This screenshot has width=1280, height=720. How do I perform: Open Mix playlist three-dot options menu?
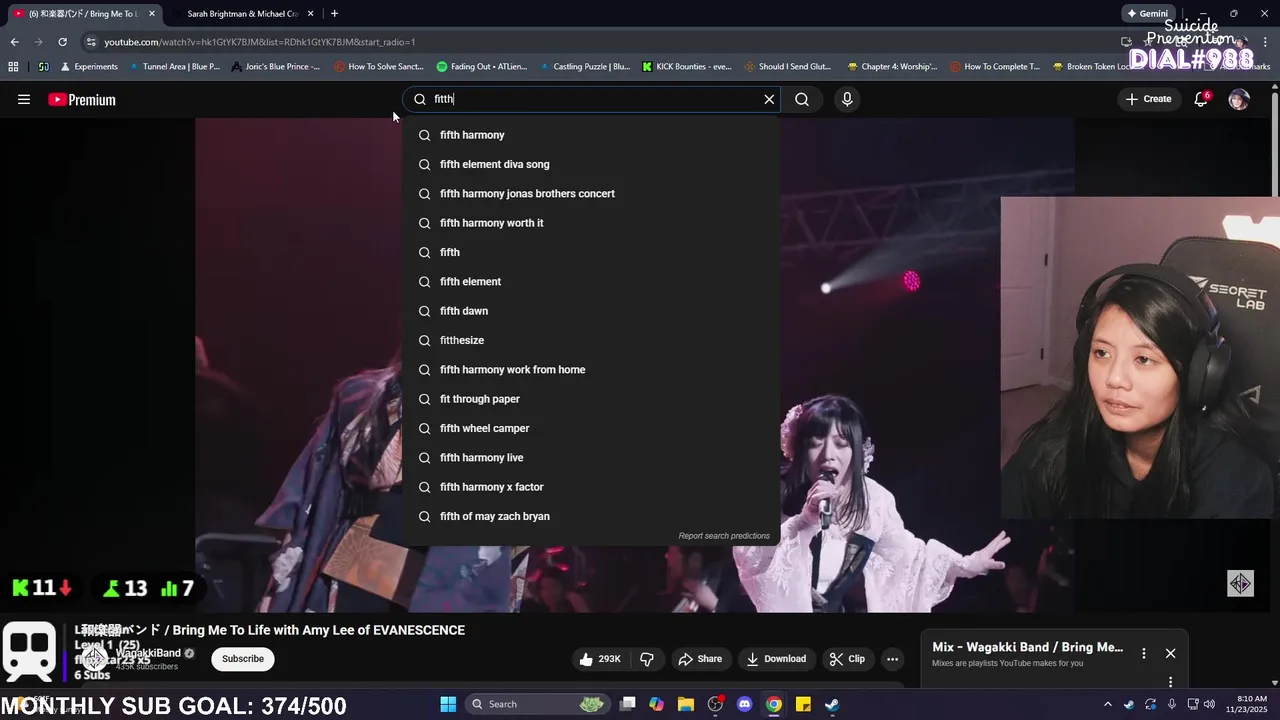click(x=1144, y=653)
